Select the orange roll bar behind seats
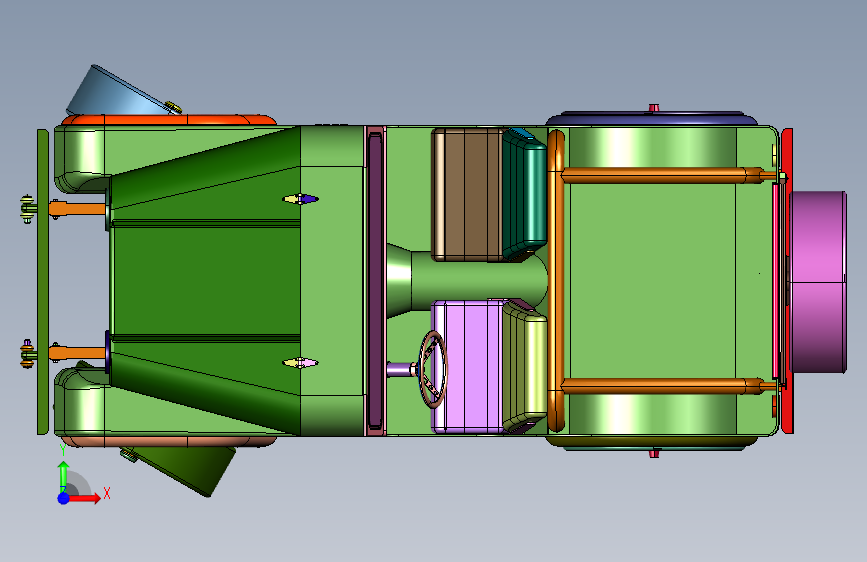Image resolution: width=867 pixels, height=562 pixels. tap(556, 281)
